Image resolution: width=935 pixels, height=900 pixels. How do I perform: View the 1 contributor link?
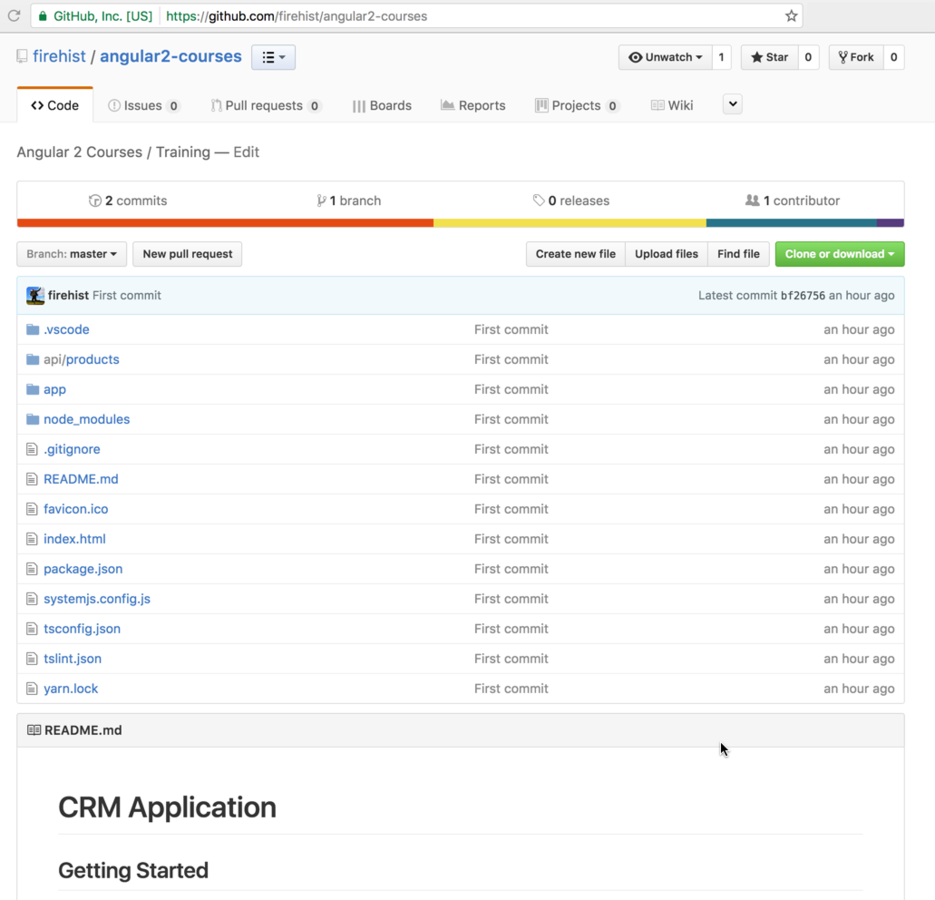792,200
